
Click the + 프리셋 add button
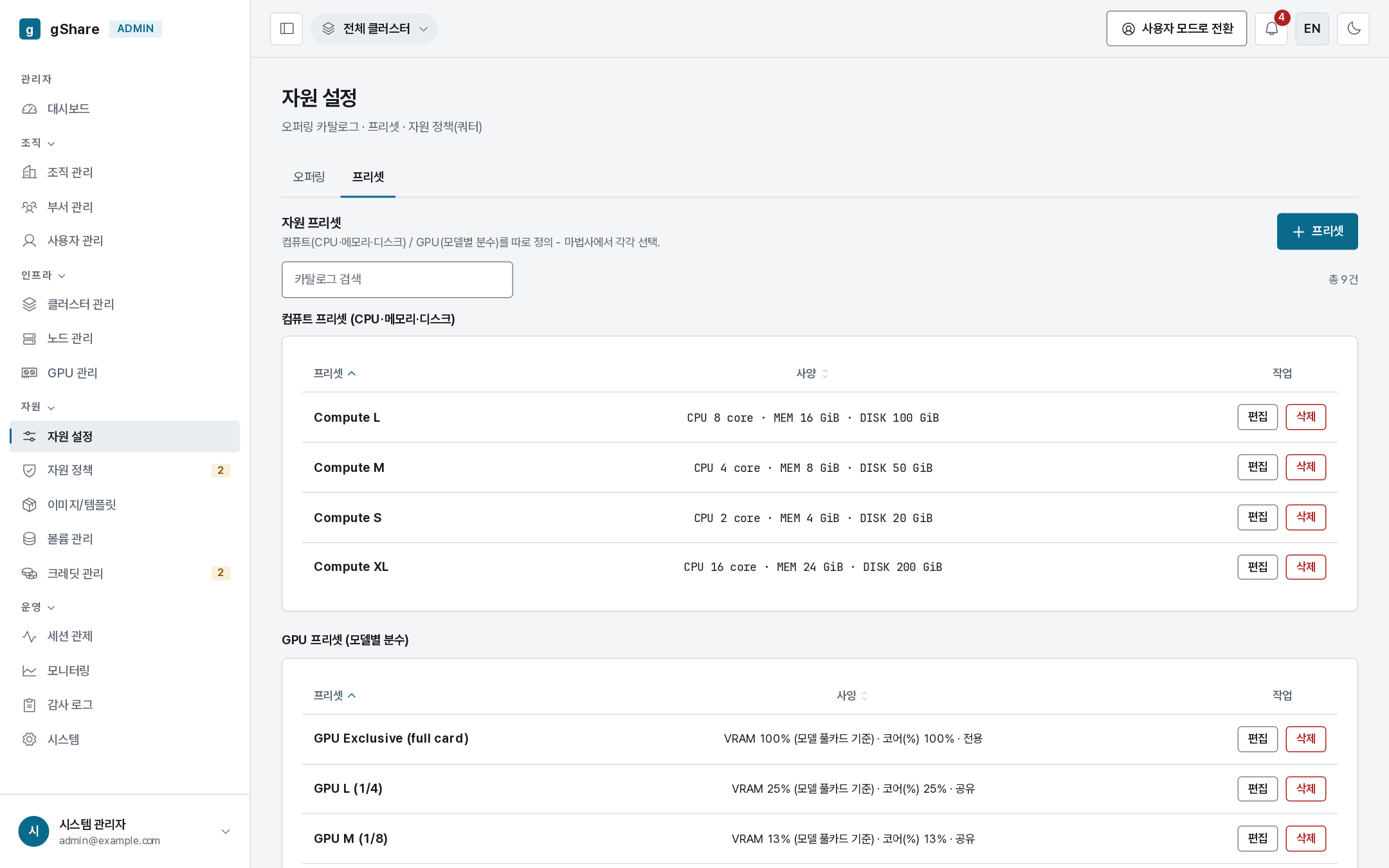(x=1317, y=231)
